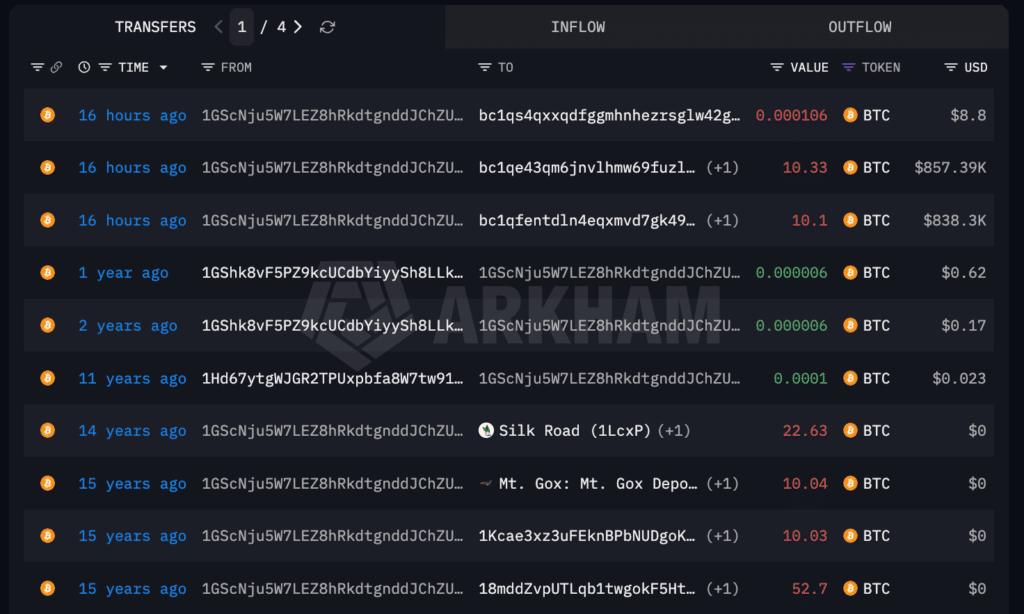Screen dimensions: 1024x614
Task: Click Bitcoin chain icon in the 14 years ago row
Action: (48, 430)
